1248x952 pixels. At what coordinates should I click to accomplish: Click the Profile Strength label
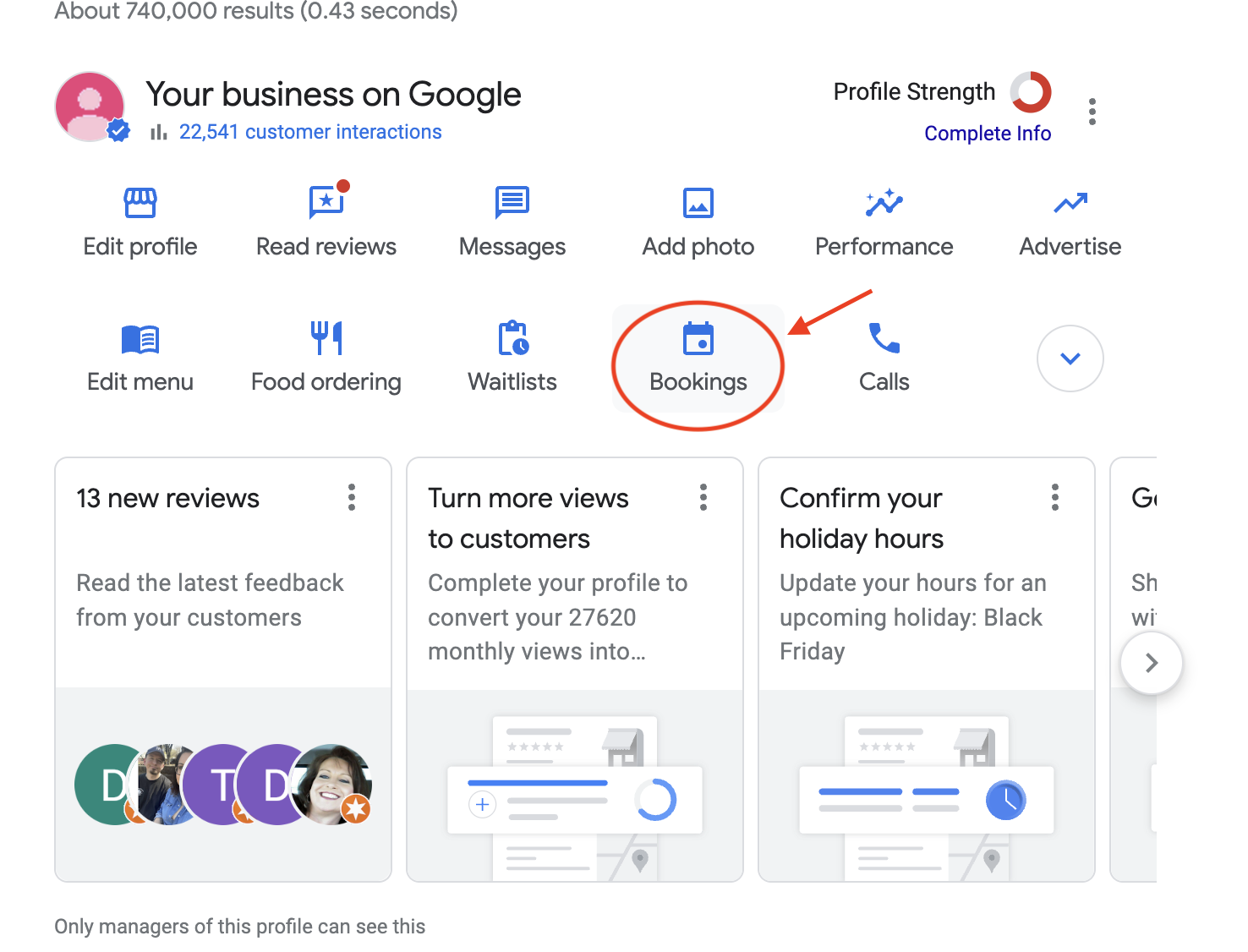point(914,91)
